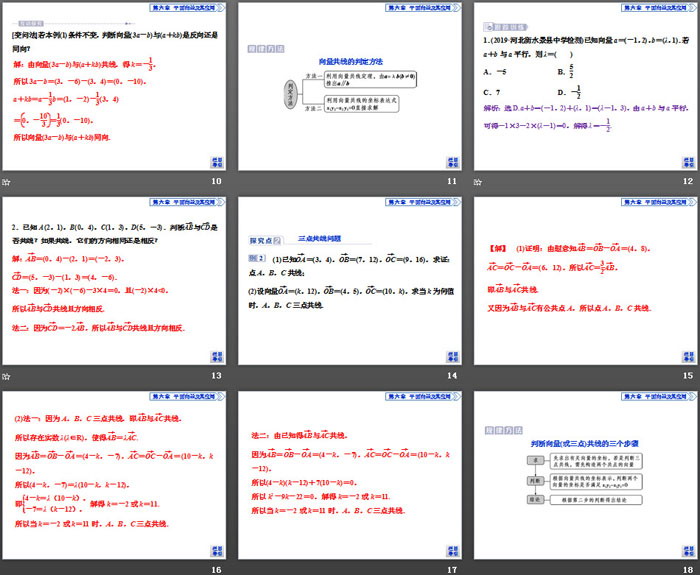Screen dimensions: 700x575
Task: Click the chapter header banner on slide 15
Action: click(x=658, y=202)
